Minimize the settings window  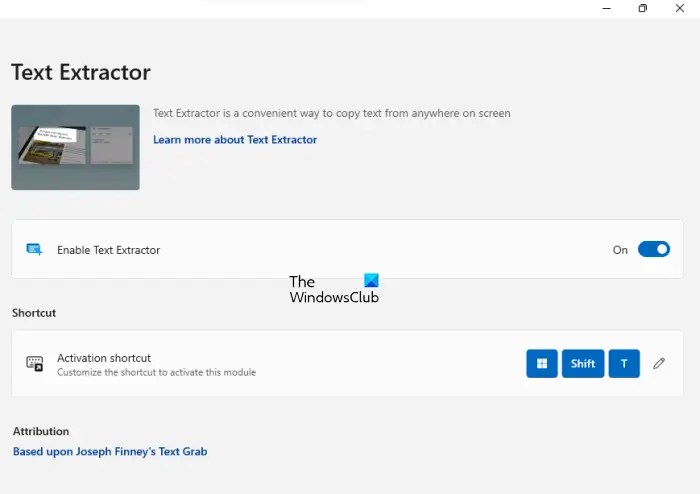[x=606, y=8]
